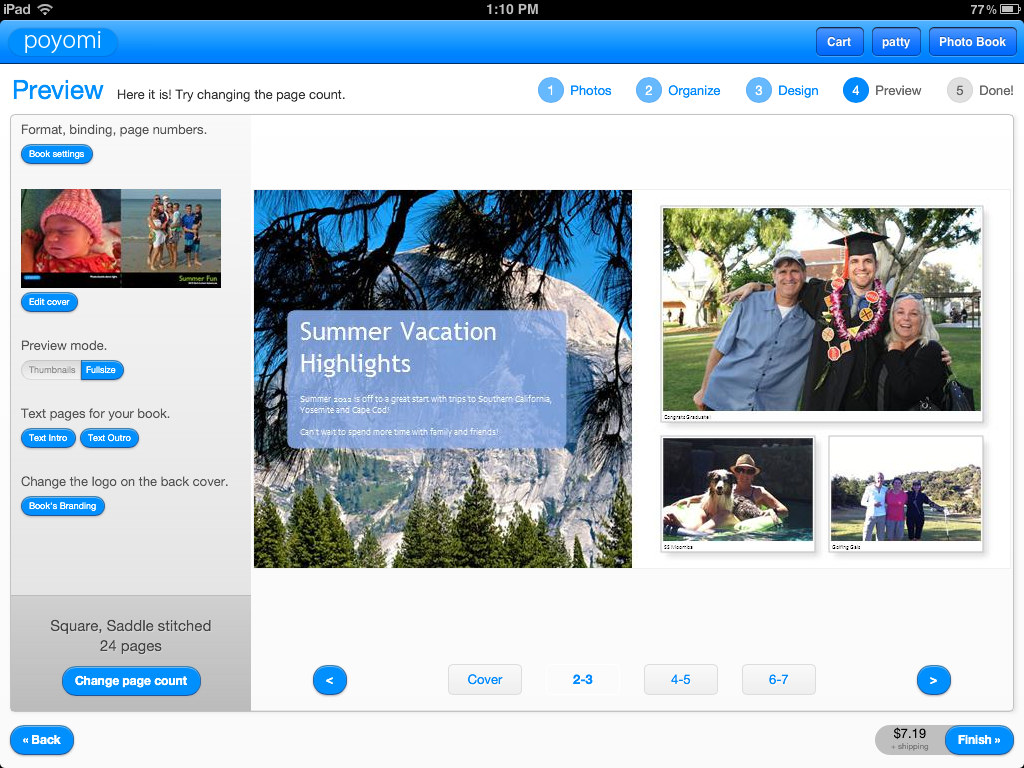Click the Edit cover button

[x=49, y=302]
